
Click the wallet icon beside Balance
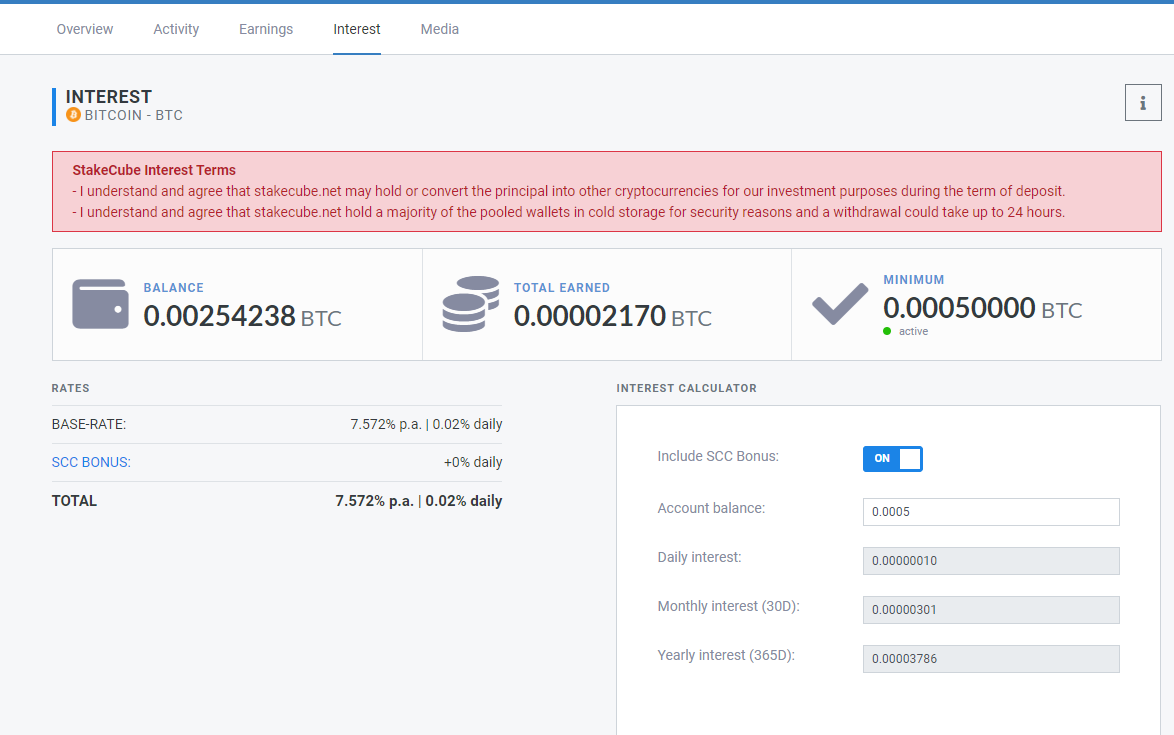pos(100,304)
